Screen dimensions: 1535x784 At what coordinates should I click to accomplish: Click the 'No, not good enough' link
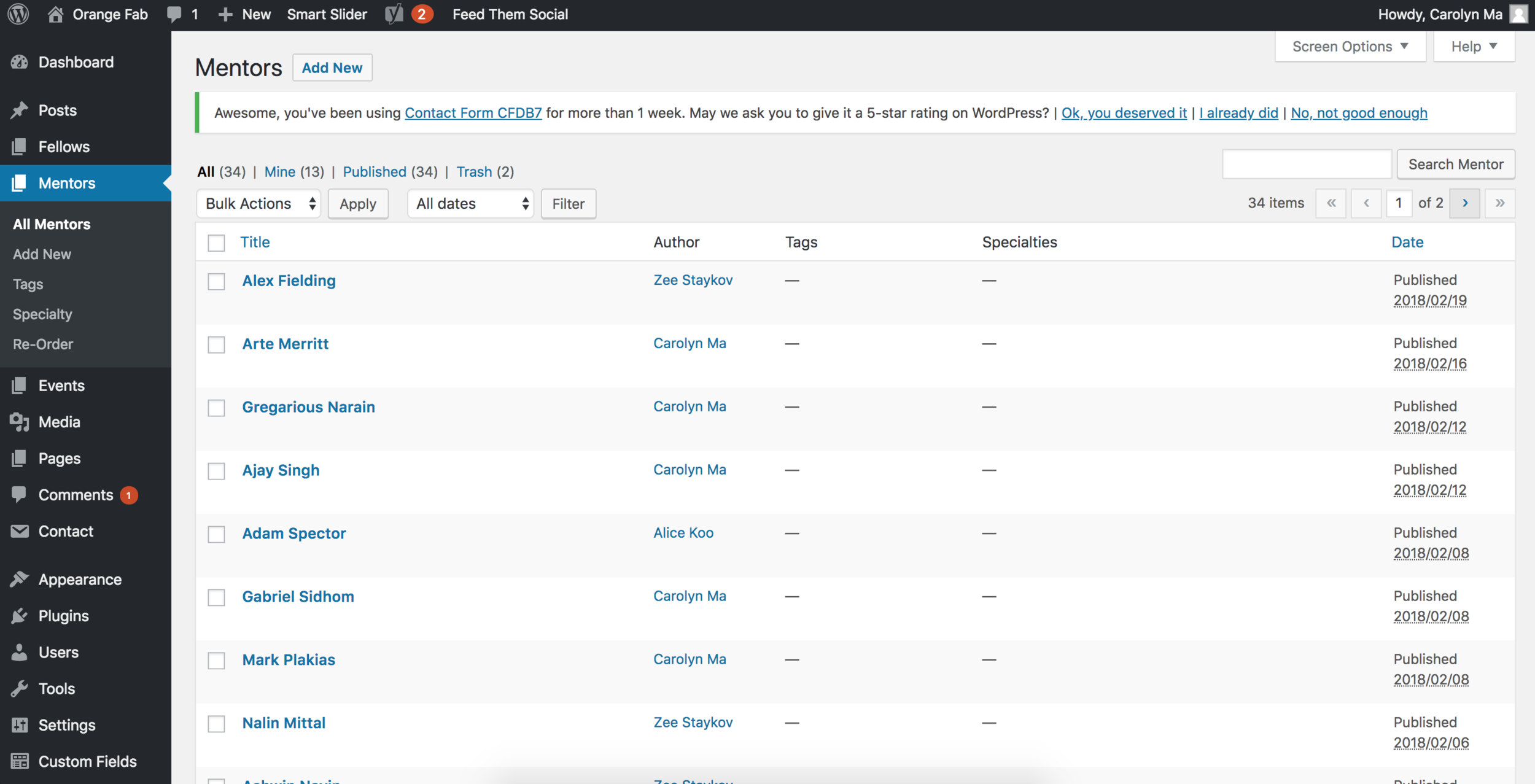point(1359,113)
